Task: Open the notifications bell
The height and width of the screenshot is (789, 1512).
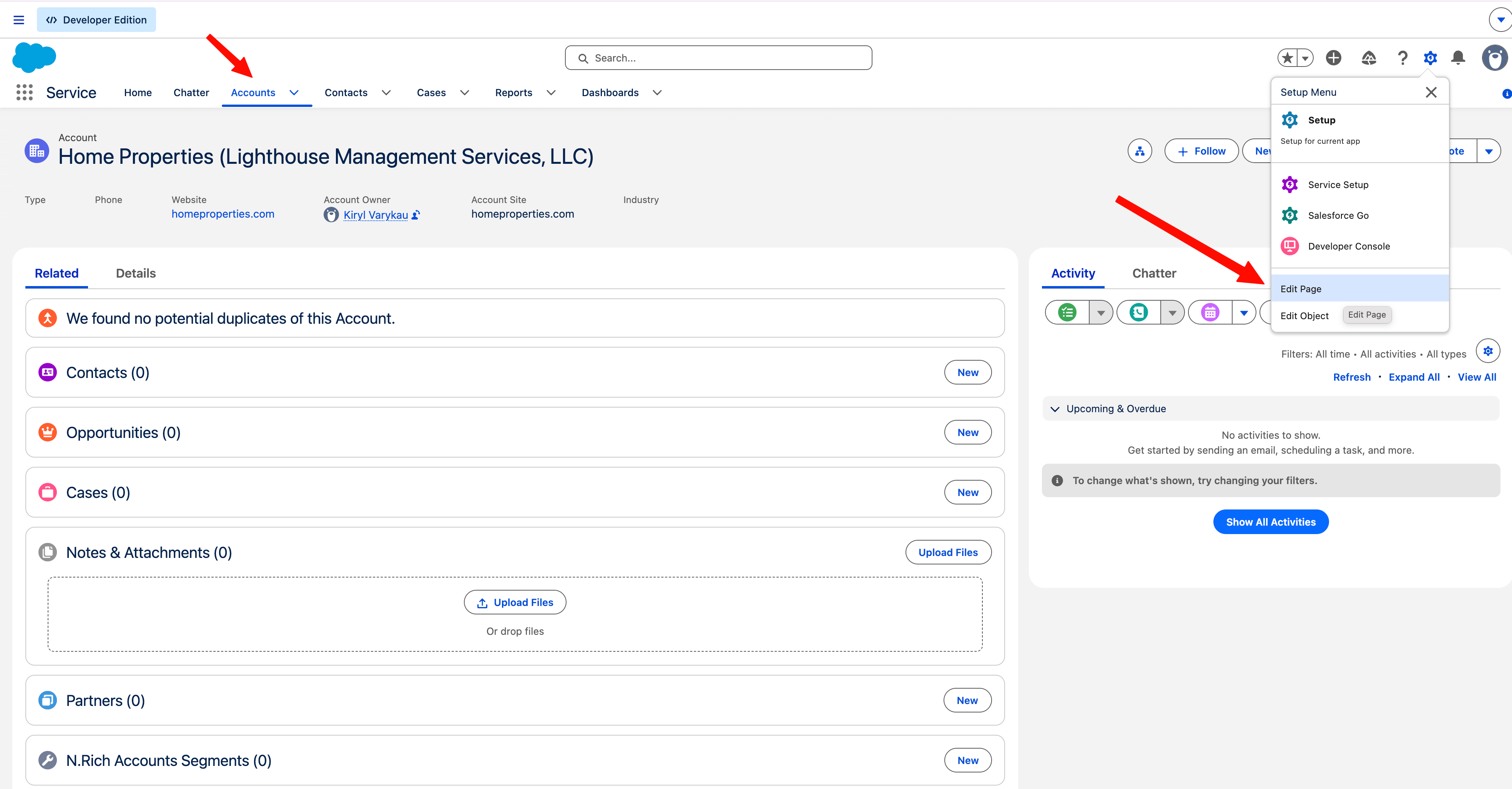Action: click(x=1458, y=58)
